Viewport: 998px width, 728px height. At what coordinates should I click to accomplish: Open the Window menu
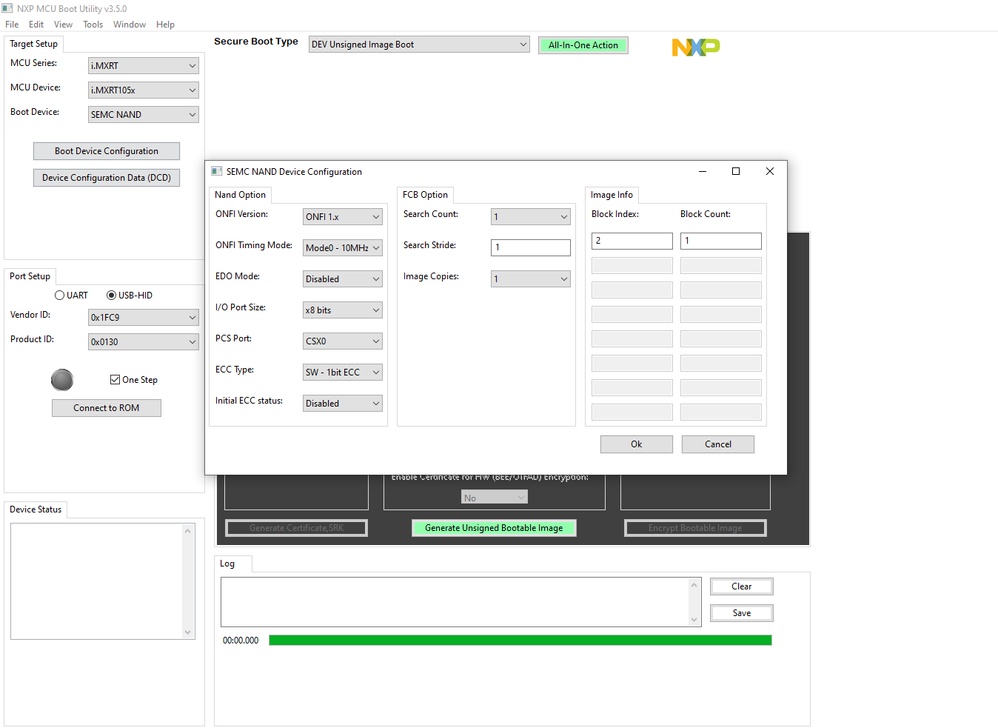pyautogui.click(x=129, y=24)
